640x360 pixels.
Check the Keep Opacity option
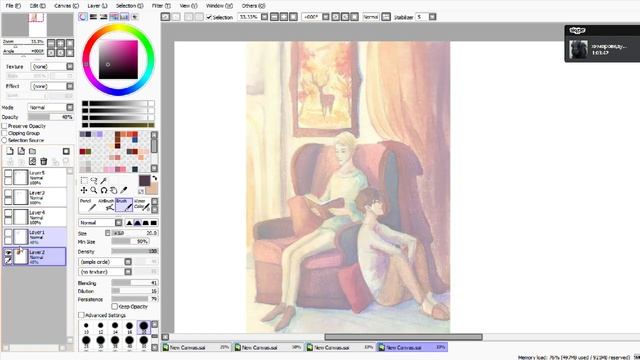pyautogui.click(x=115, y=306)
